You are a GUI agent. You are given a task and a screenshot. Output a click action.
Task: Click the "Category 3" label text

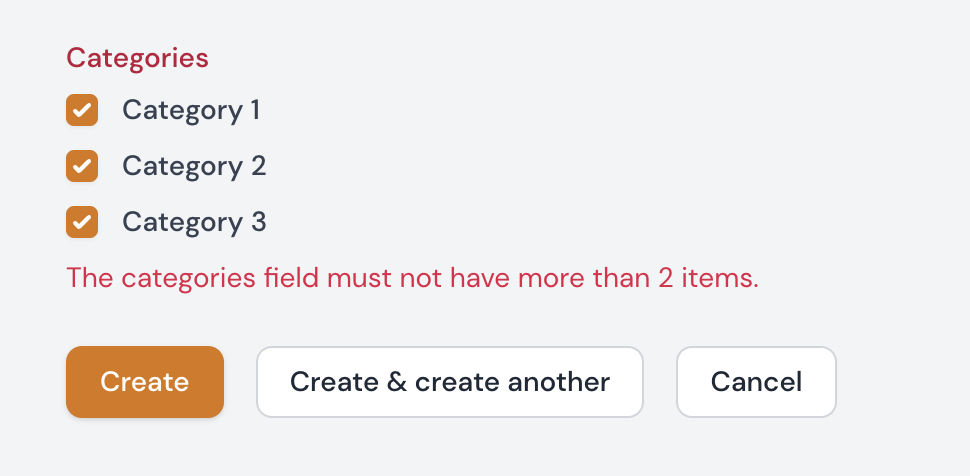(x=194, y=222)
